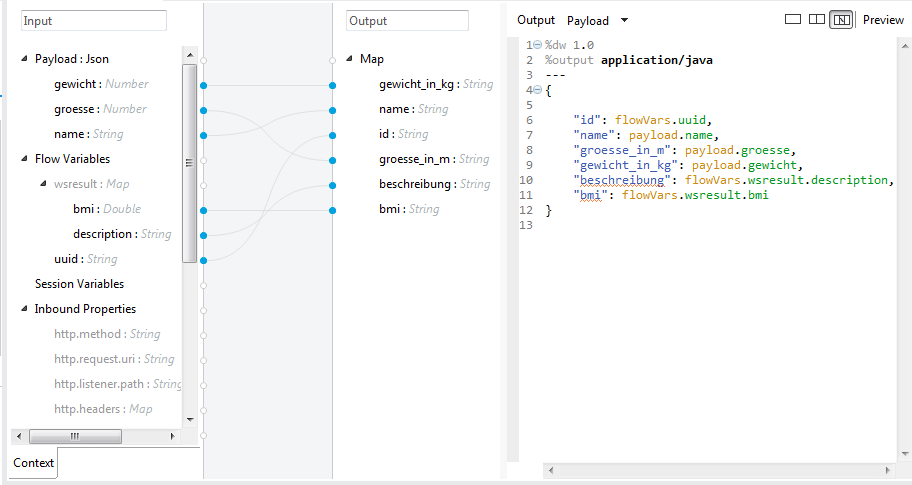Image resolution: width=912 pixels, height=485 pixels.
Task: Click the output connector dot beside id
Action: point(333,135)
